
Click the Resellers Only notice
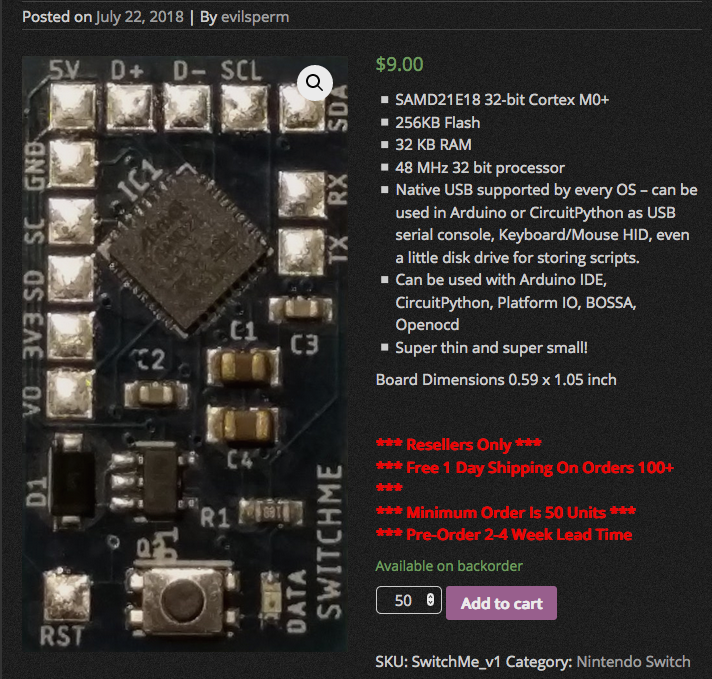click(x=458, y=444)
